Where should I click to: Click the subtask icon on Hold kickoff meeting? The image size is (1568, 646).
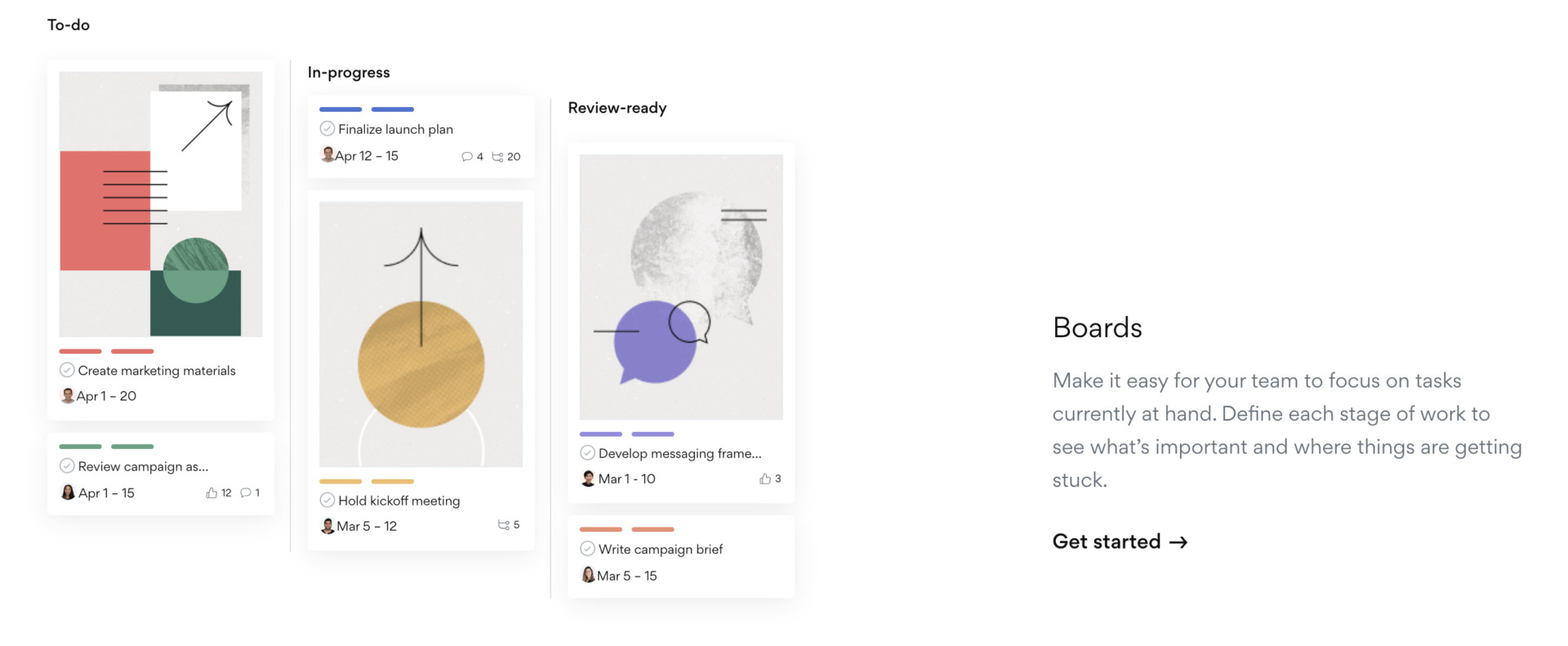pos(504,525)
